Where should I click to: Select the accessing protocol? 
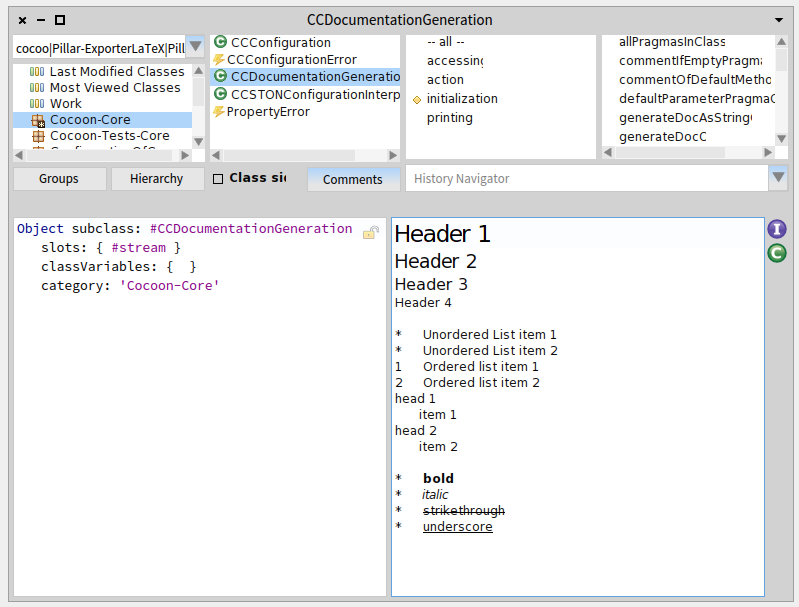click(454, 61)
